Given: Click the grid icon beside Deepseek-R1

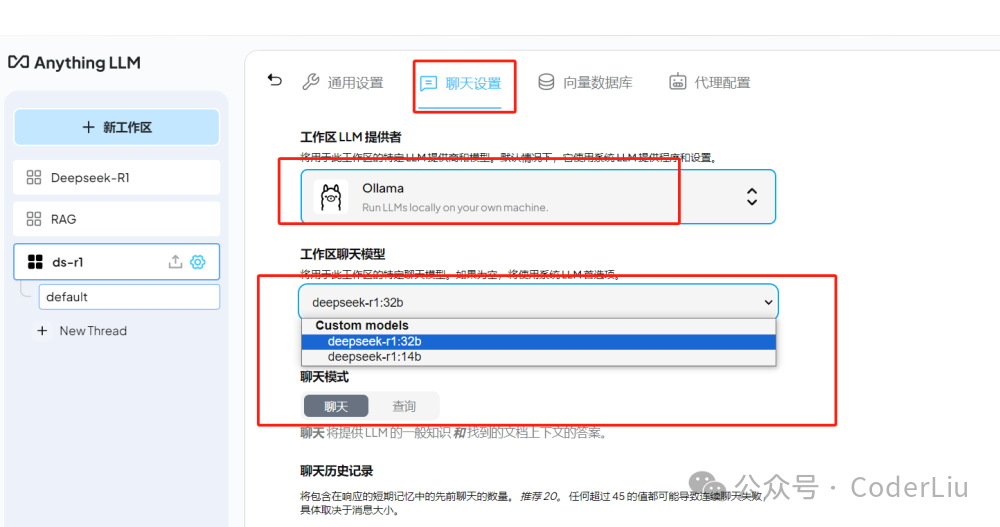Looking at the screenshot, I should tap(34, 177).
